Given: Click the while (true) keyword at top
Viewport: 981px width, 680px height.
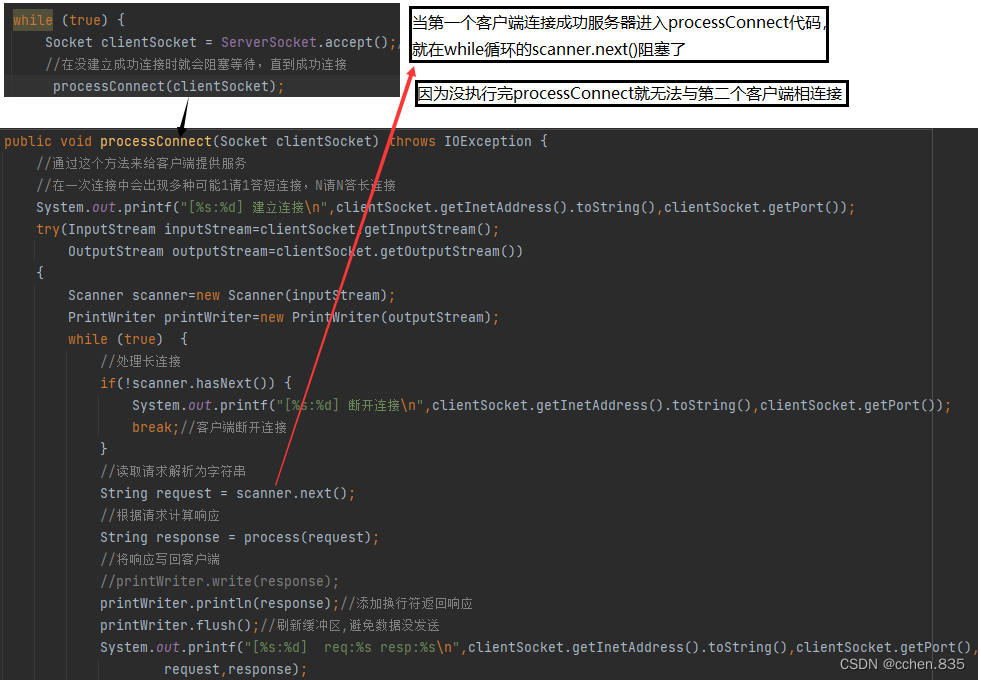Looking at the screenshot, I should 32,19.
